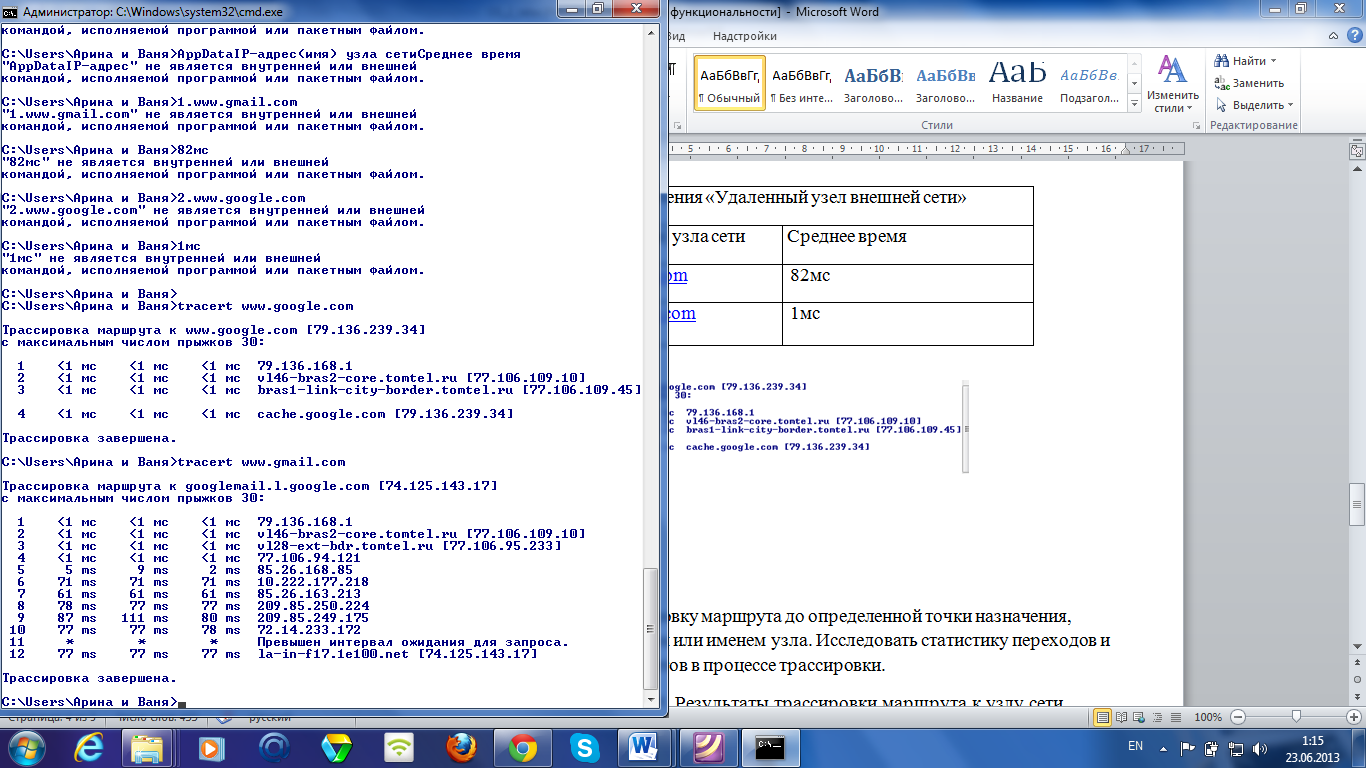
Task: Click the Action Center flag icon
Action: [x=1187, y=747]
